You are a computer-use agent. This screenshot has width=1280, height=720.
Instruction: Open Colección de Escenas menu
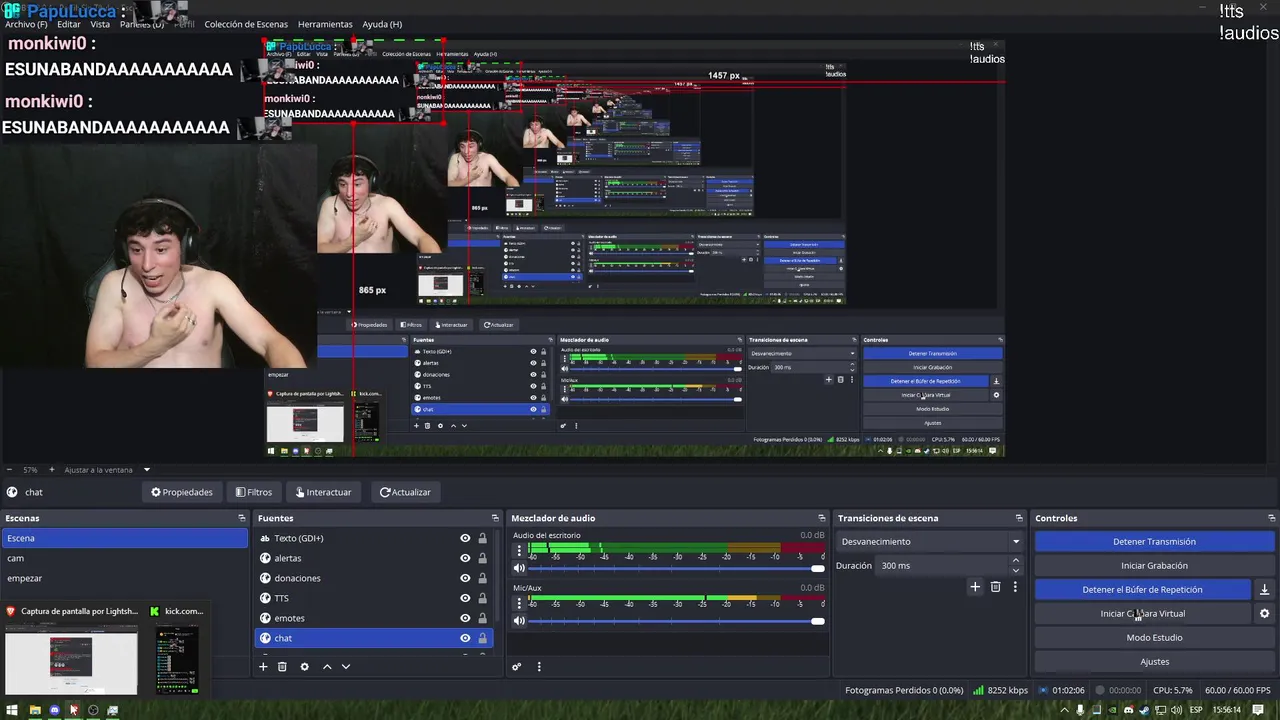coord(246,24)
